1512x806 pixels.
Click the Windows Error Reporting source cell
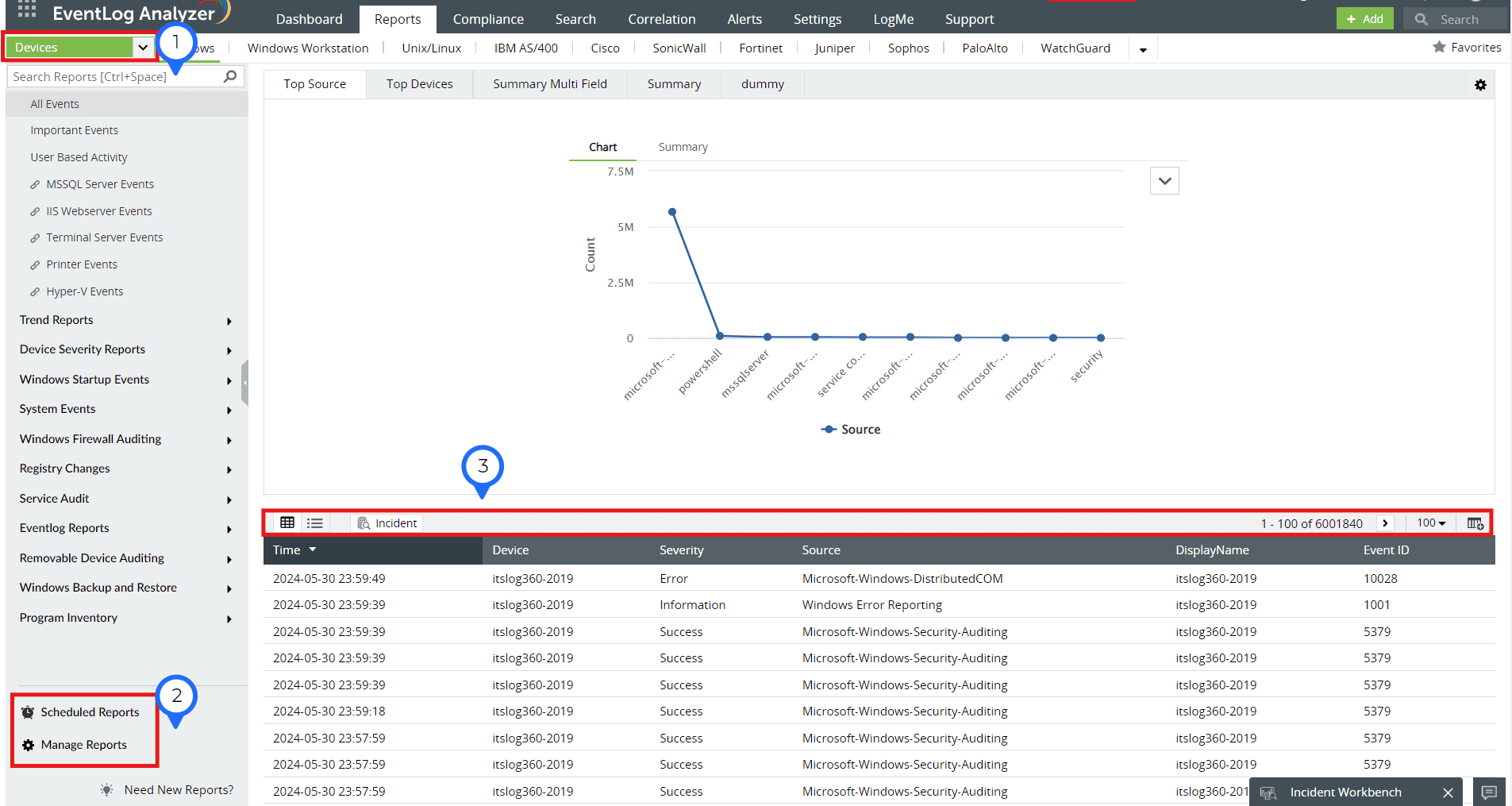[871, 605]
